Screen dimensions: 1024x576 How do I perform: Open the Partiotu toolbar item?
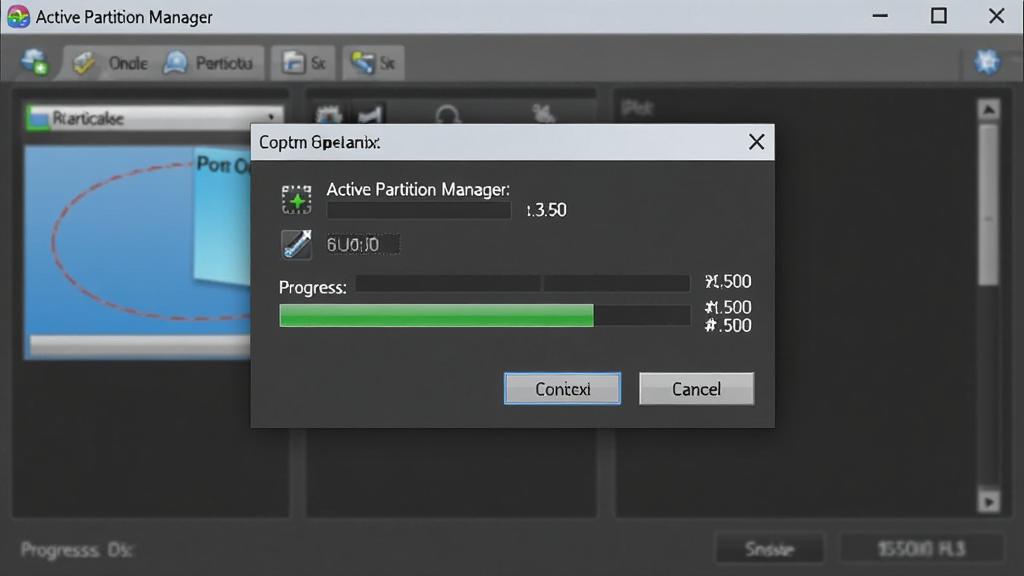click(208, 63)
